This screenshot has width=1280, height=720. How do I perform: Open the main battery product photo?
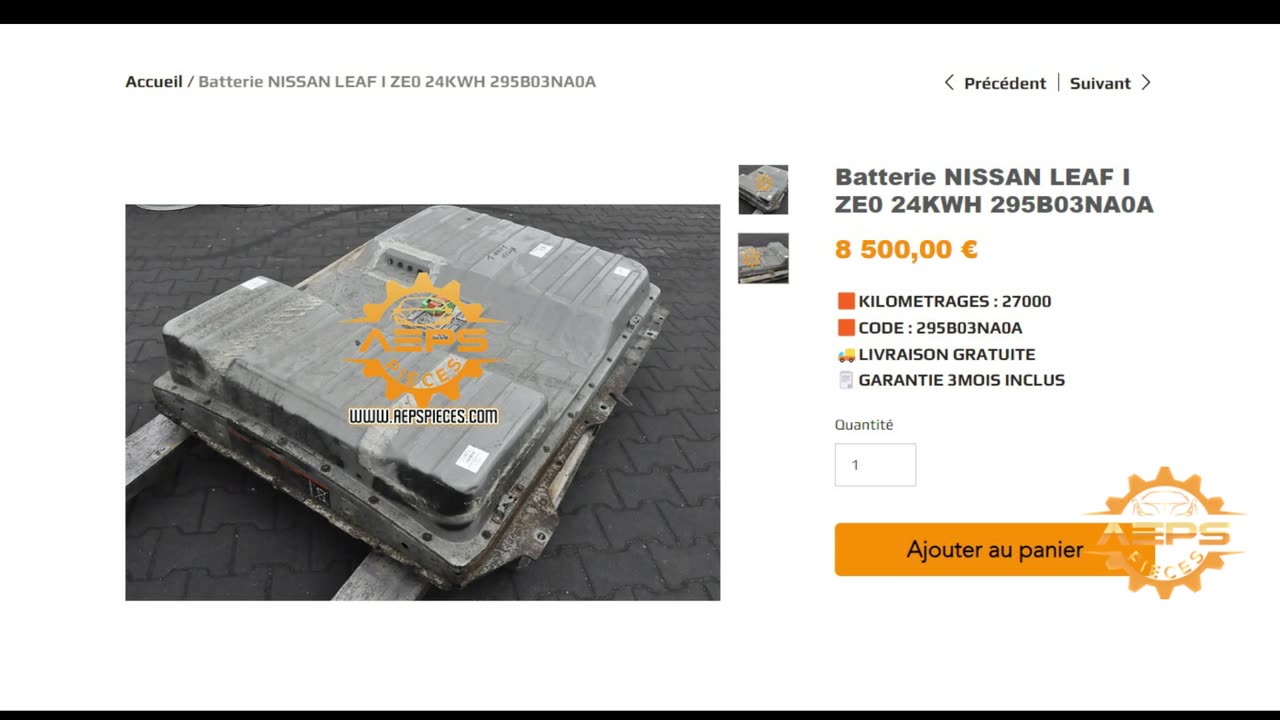click(x=422, y=402)
